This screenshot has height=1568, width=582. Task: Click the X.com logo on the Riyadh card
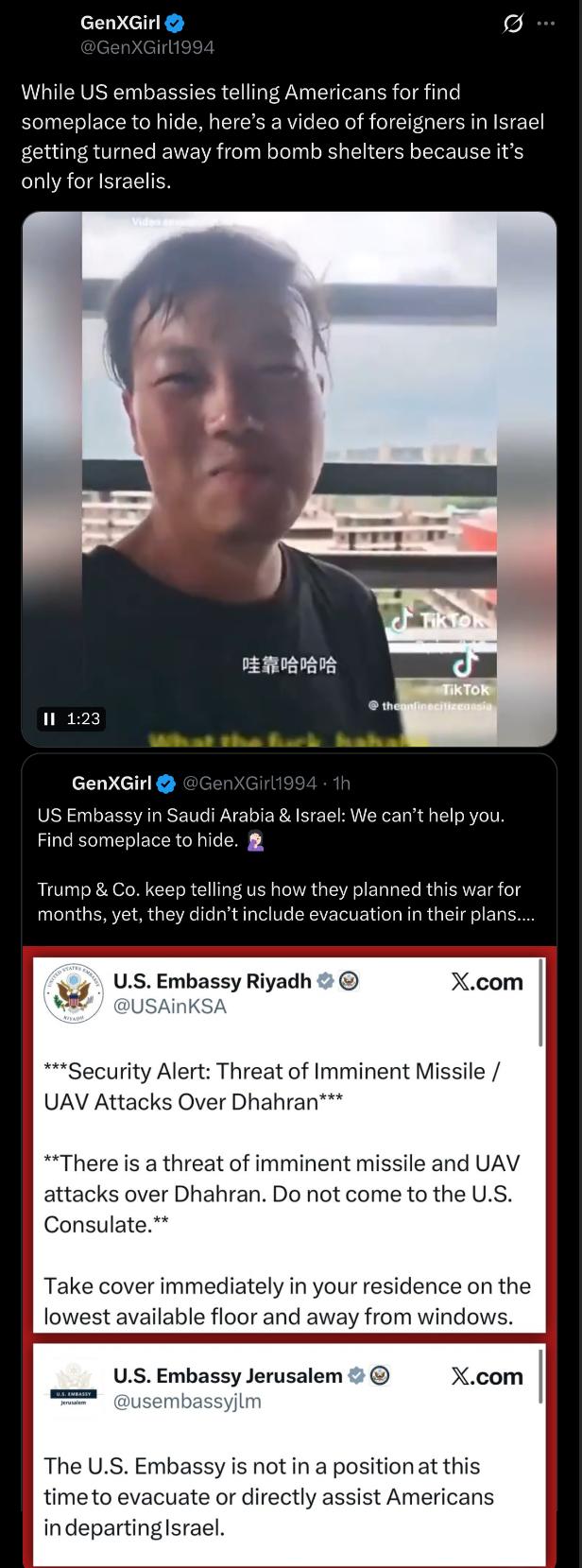[487, 982]
